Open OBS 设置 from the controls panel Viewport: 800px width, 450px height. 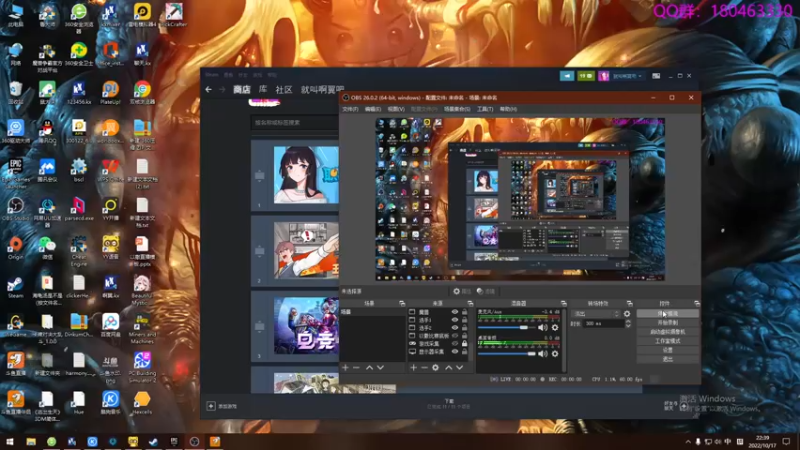667,350
